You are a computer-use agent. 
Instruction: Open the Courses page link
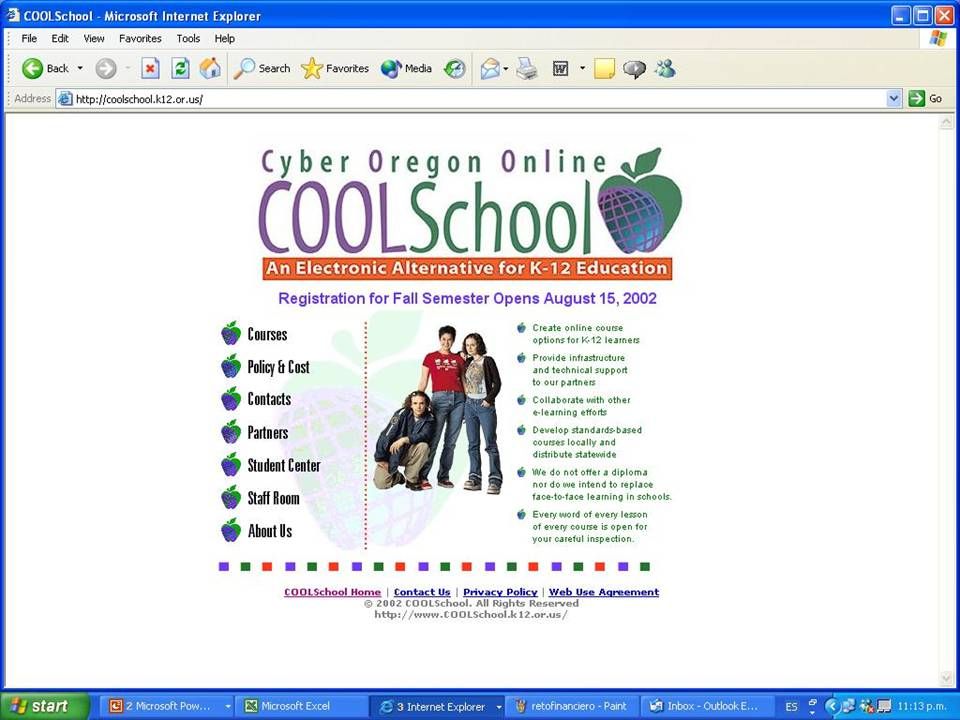pyautogui.click(x=267, y=334)
